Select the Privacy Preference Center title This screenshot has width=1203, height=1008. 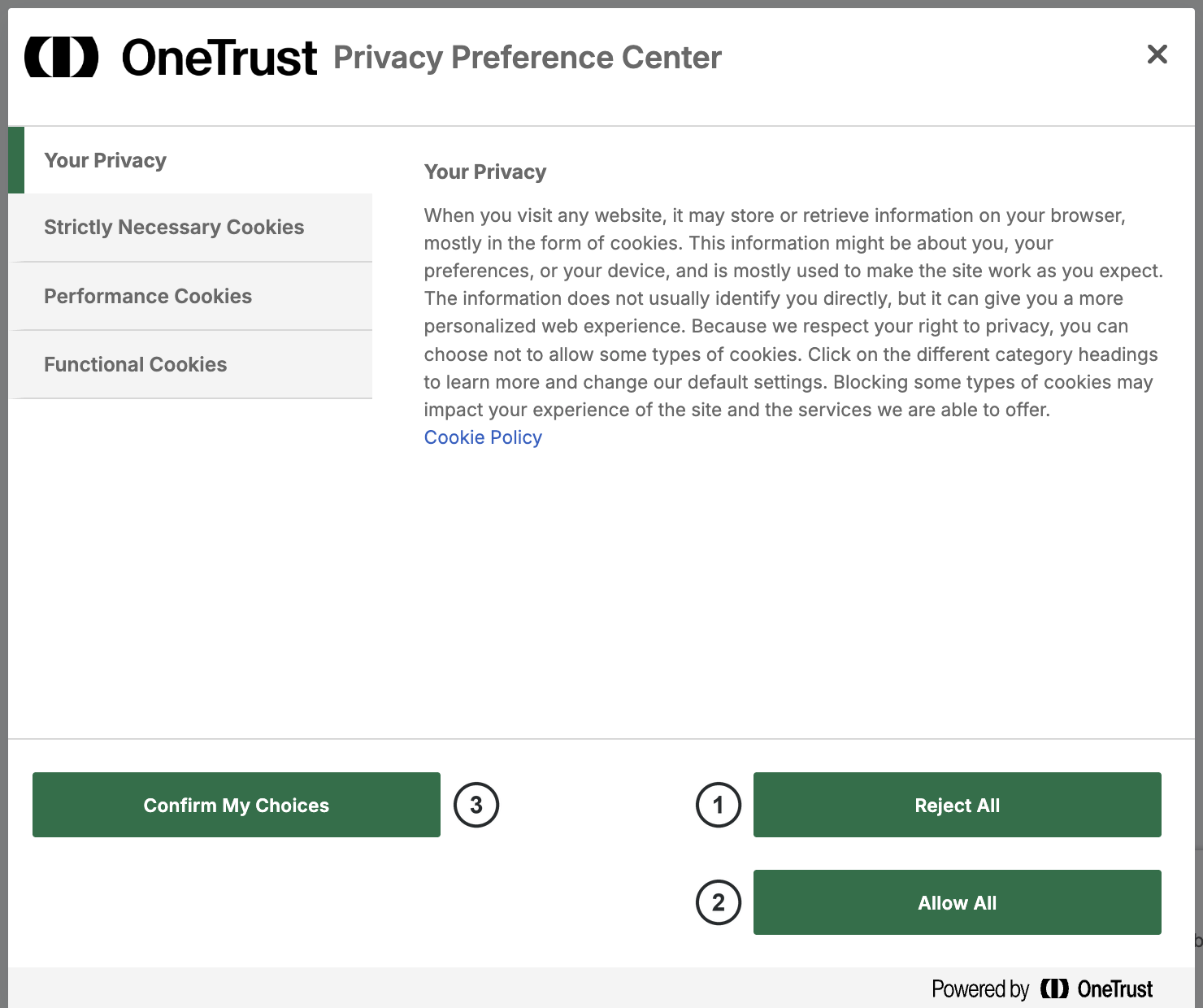pyautogui.click(x=528, y=58)
